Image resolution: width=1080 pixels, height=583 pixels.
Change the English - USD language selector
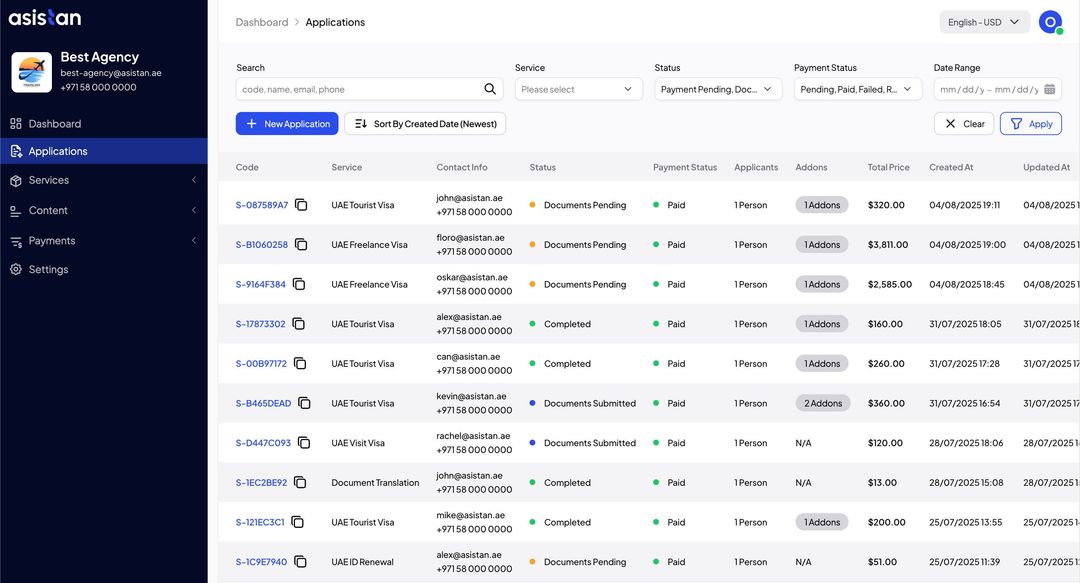[984, 22]
